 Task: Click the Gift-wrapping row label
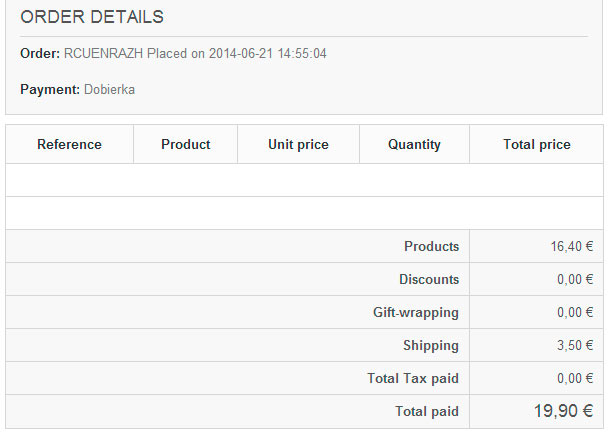[416, 313]
